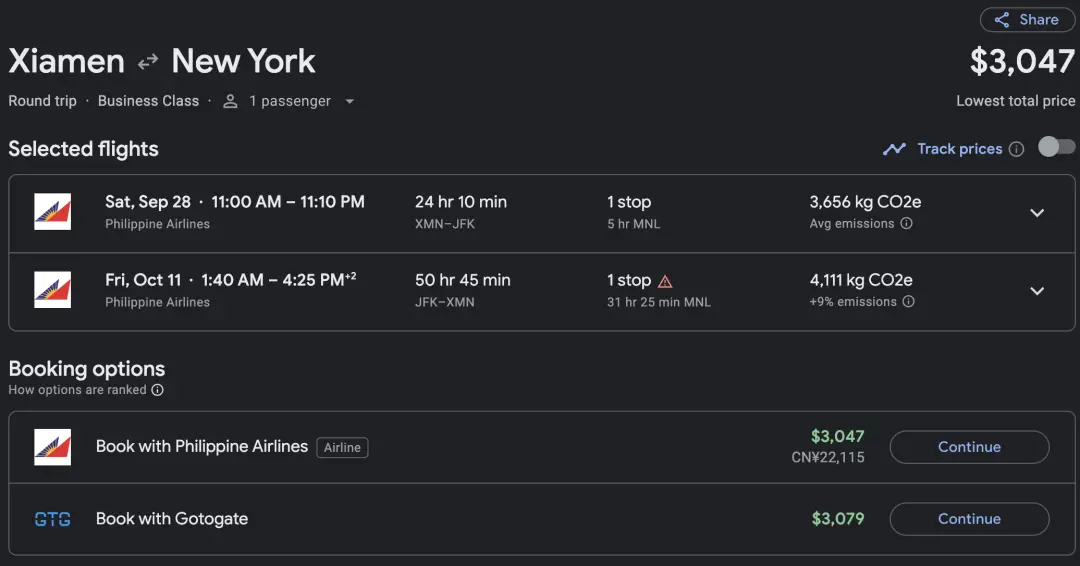This screenshot has height=566, width=1080.
Task: Click the Track prices info icon
Action: tap(1016, 149)
